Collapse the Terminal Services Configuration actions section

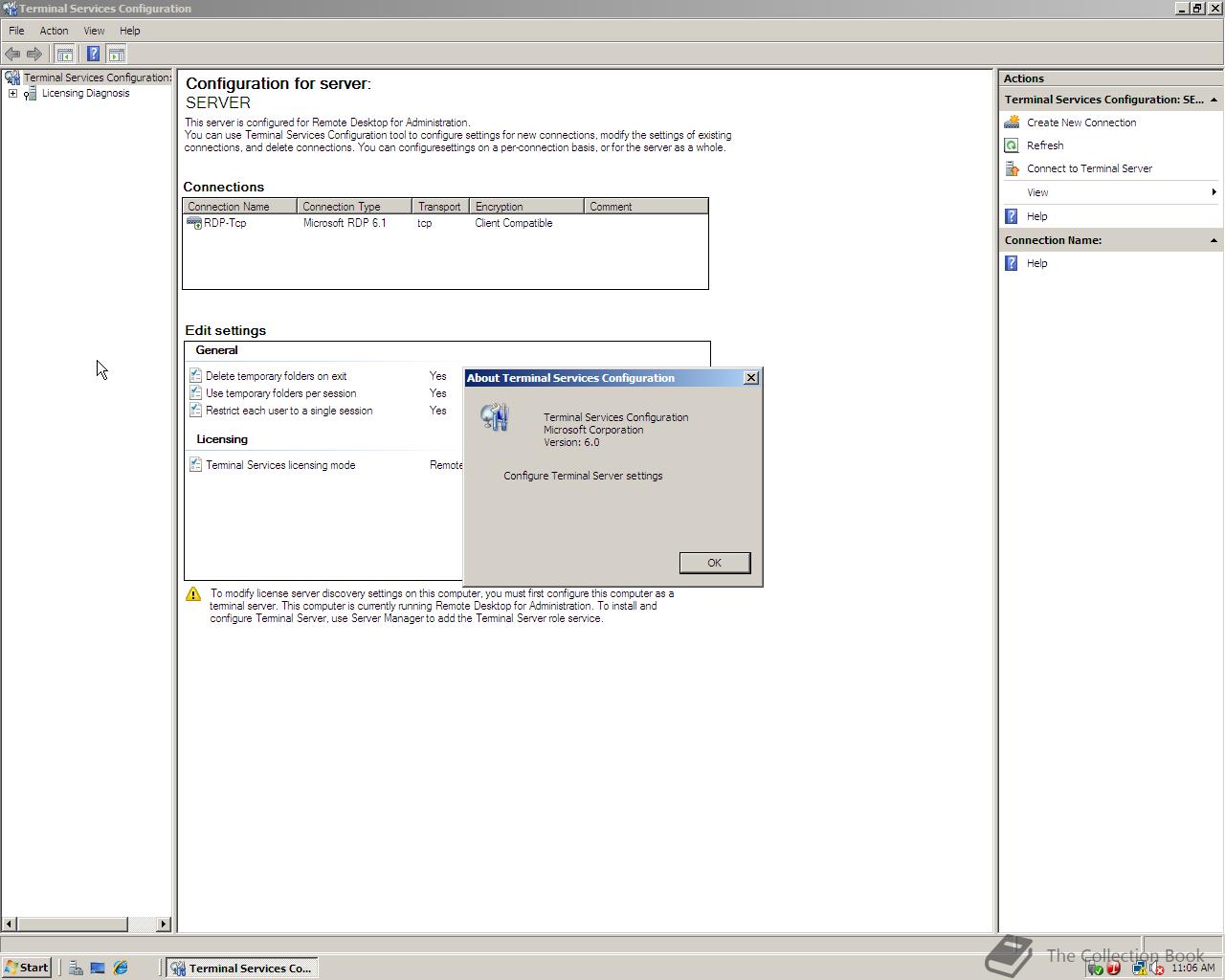1214,100
